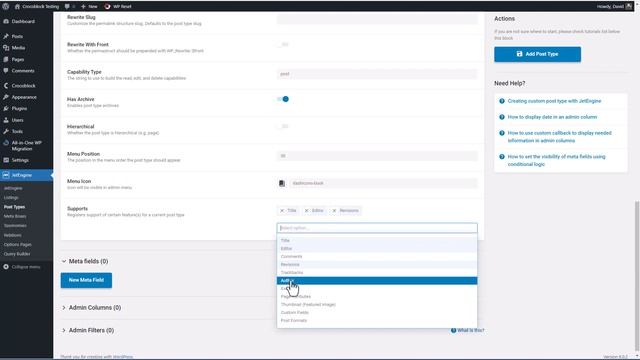The image size is (640, 360).
Task: Click the WordPress logo in admin bar
Action: click(6, 6)
